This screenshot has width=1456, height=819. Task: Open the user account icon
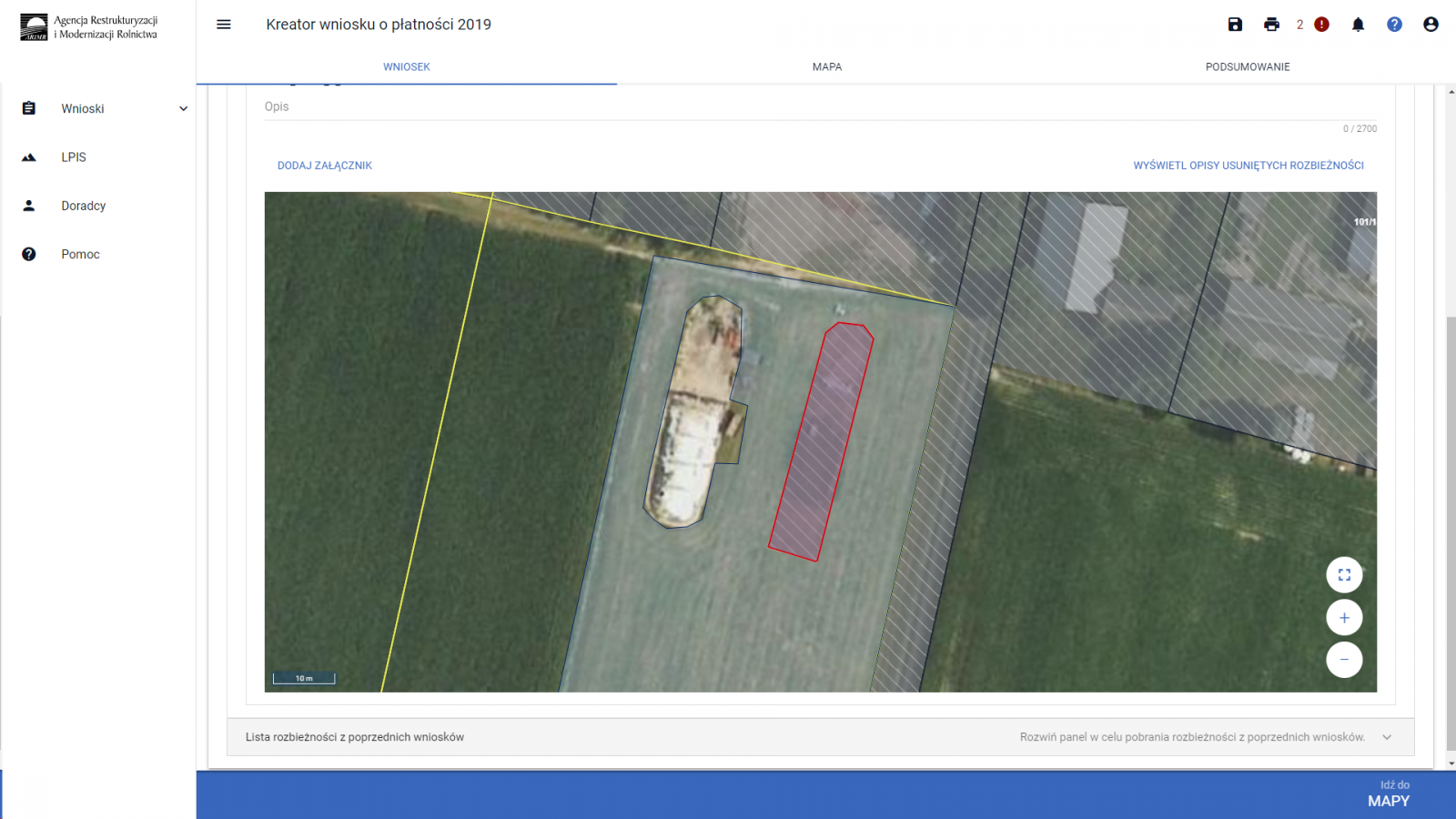point(1431,25)
